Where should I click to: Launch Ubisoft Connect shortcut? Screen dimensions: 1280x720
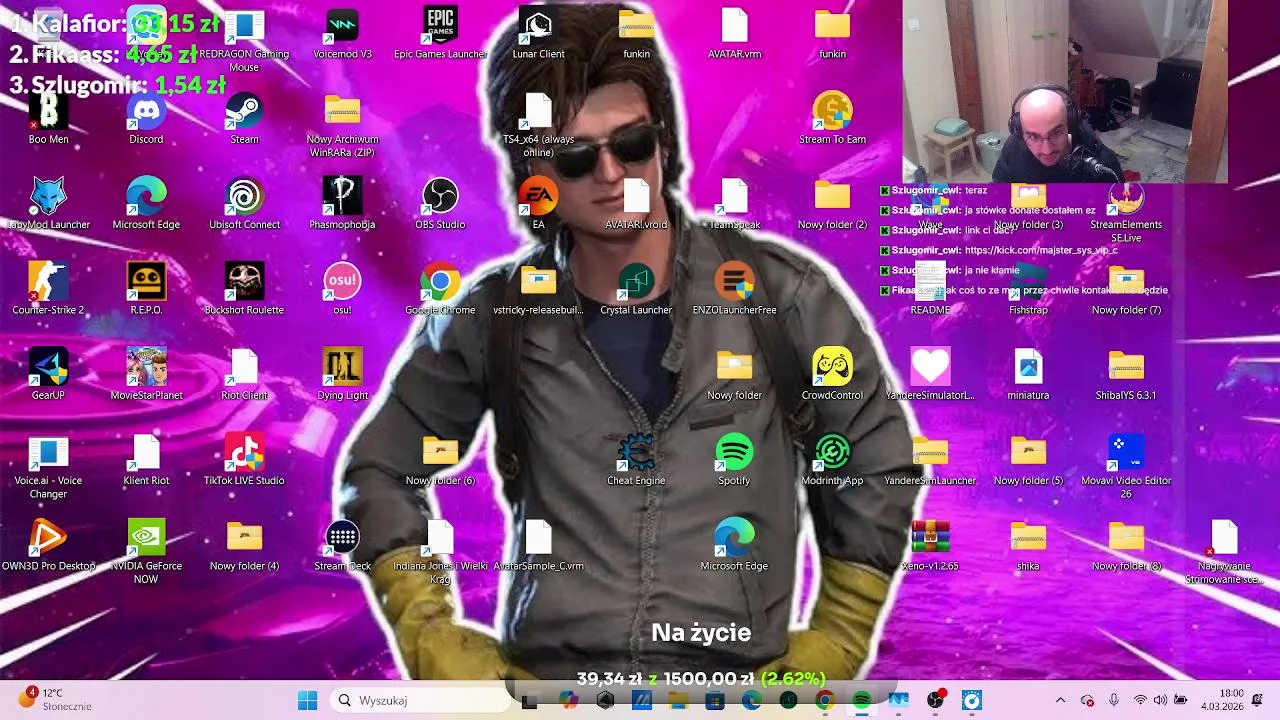coord(244,205)
